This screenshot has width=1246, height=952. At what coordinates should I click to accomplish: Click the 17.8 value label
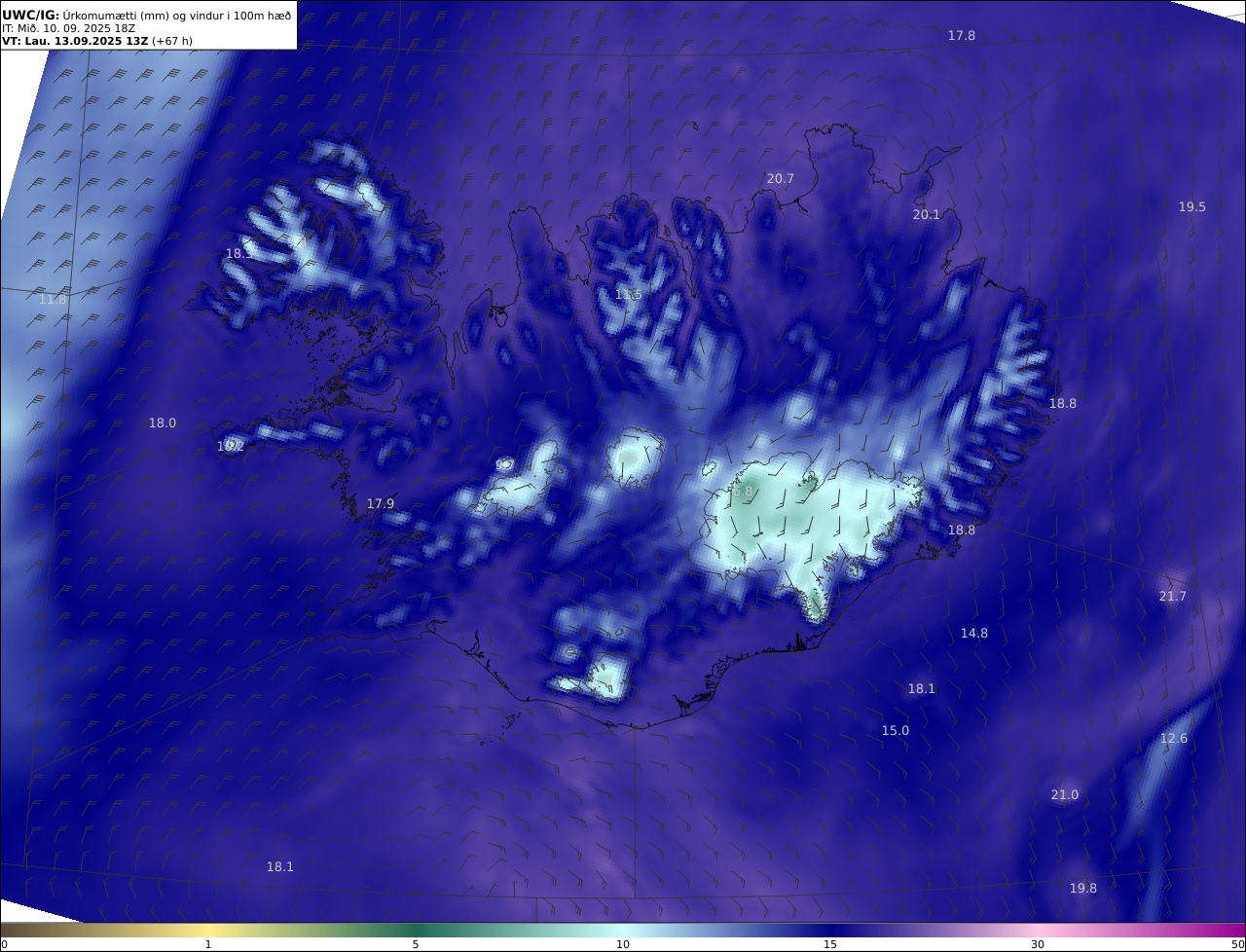962,35
